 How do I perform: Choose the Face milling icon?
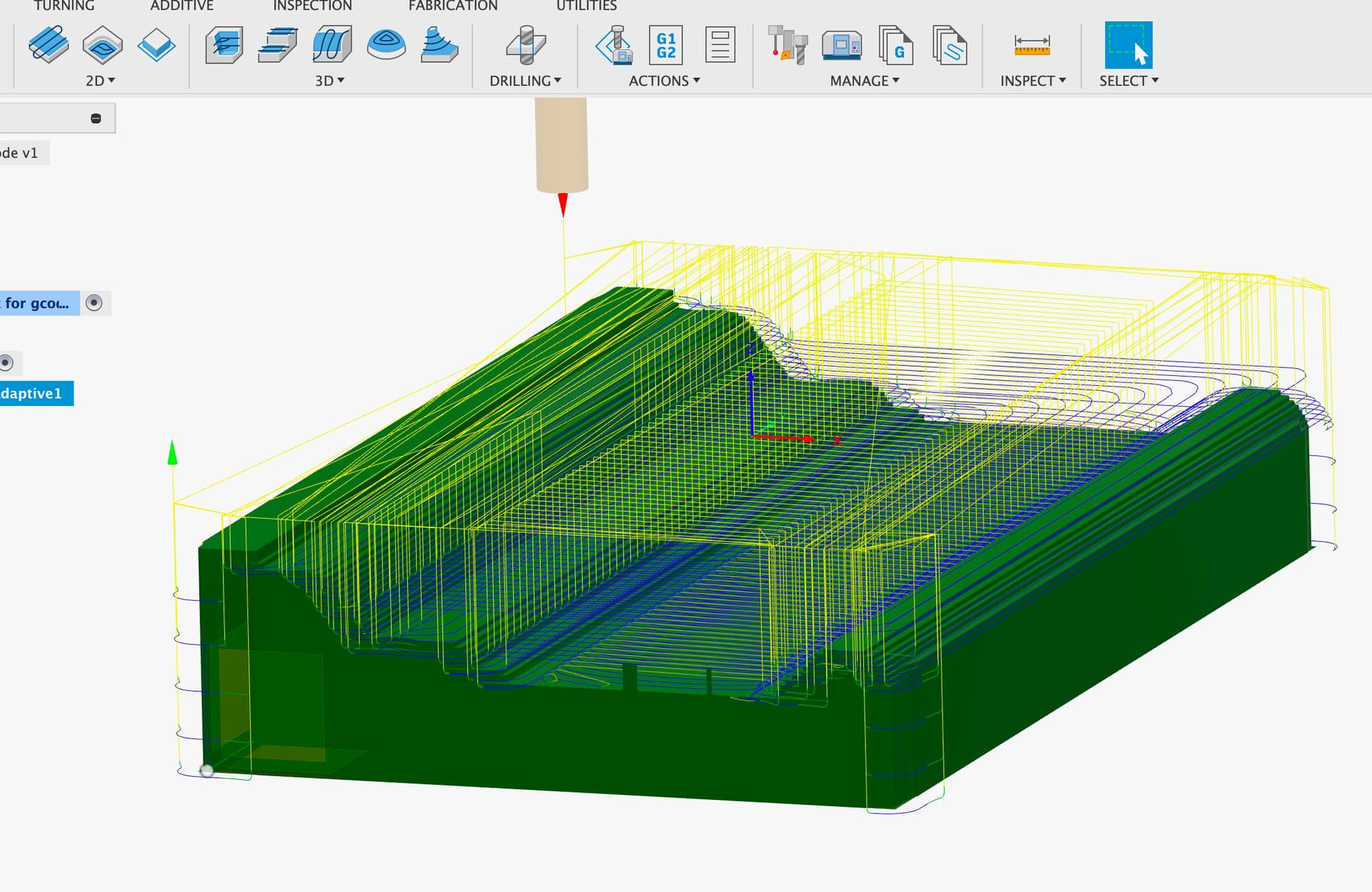156,44
